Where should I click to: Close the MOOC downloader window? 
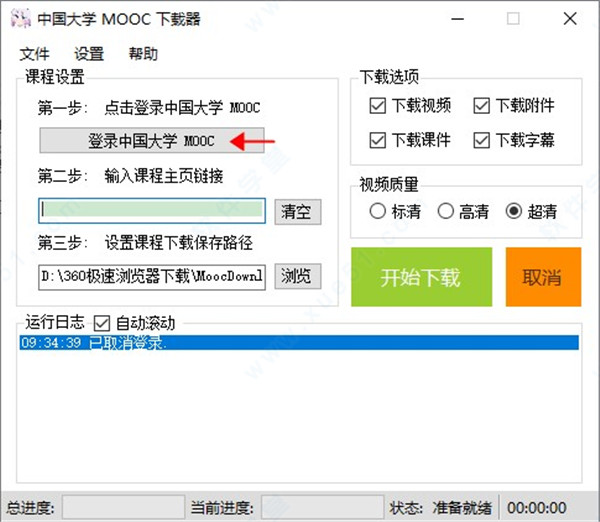click(570, 18)
